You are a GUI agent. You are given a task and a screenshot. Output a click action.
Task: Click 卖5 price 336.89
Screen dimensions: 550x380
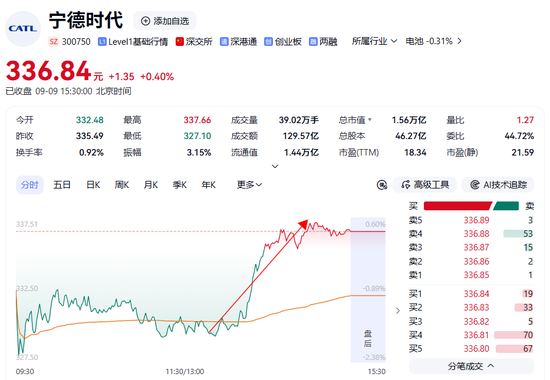[x=476, y=220]
